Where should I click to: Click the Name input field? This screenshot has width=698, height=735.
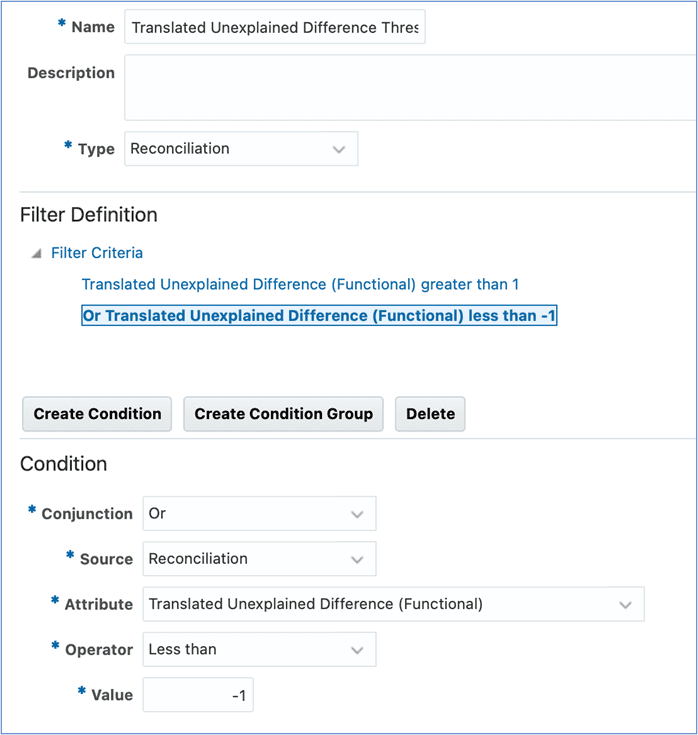tap(275, 27)
